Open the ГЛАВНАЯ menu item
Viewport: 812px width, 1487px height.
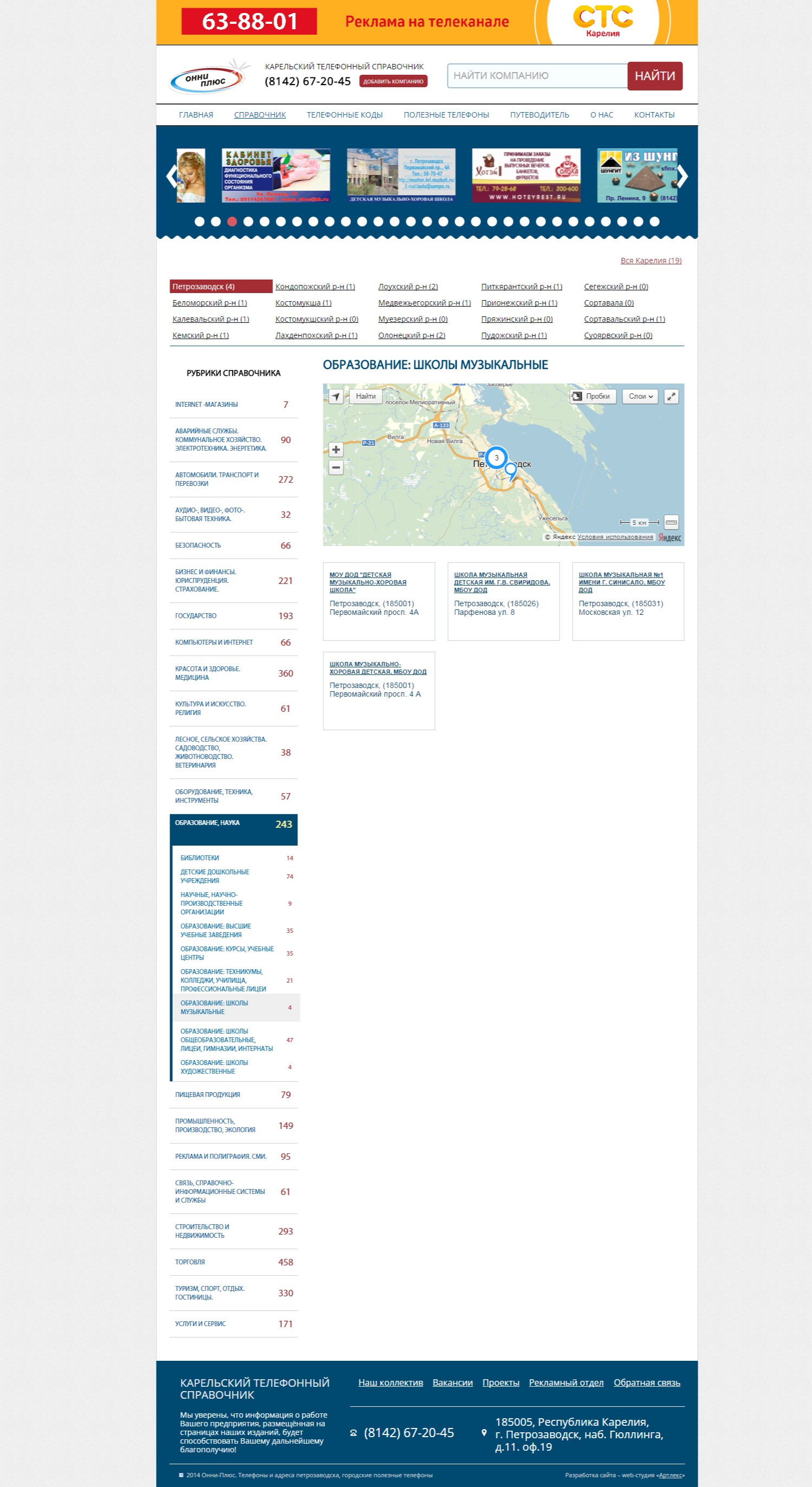click(196, 115)
